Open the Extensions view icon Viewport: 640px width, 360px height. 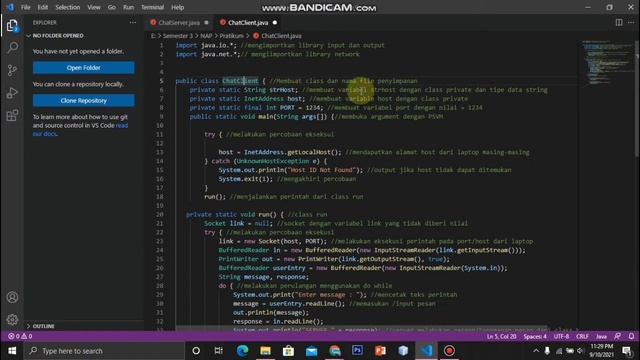(12, 115)
